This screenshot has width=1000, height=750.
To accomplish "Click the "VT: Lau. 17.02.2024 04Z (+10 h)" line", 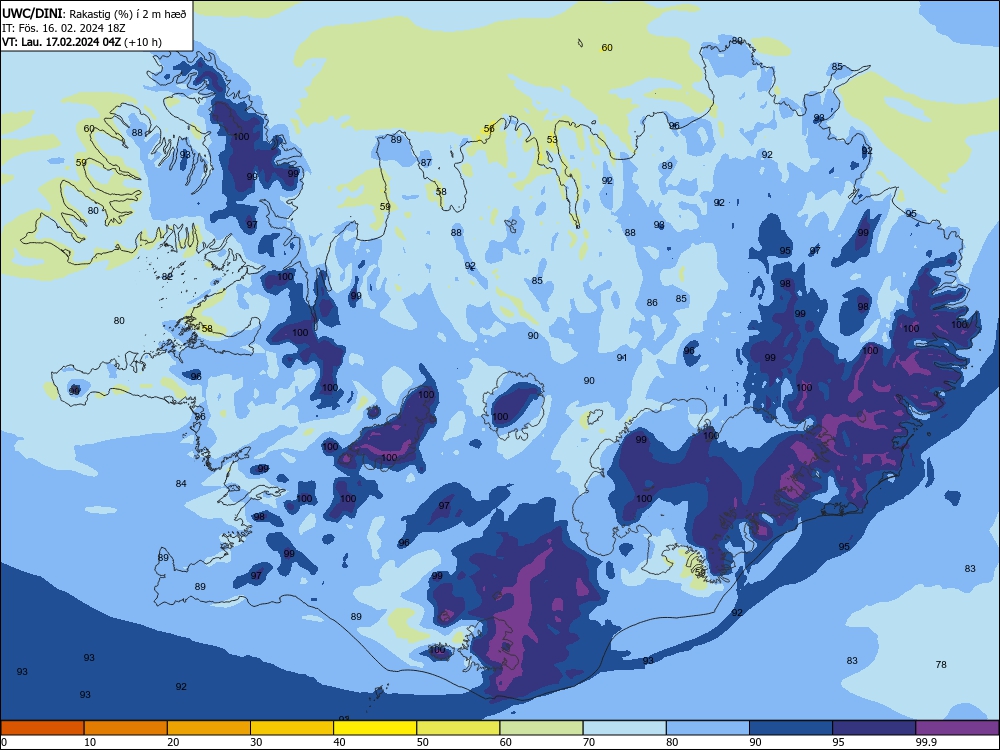I will [82, 42].
